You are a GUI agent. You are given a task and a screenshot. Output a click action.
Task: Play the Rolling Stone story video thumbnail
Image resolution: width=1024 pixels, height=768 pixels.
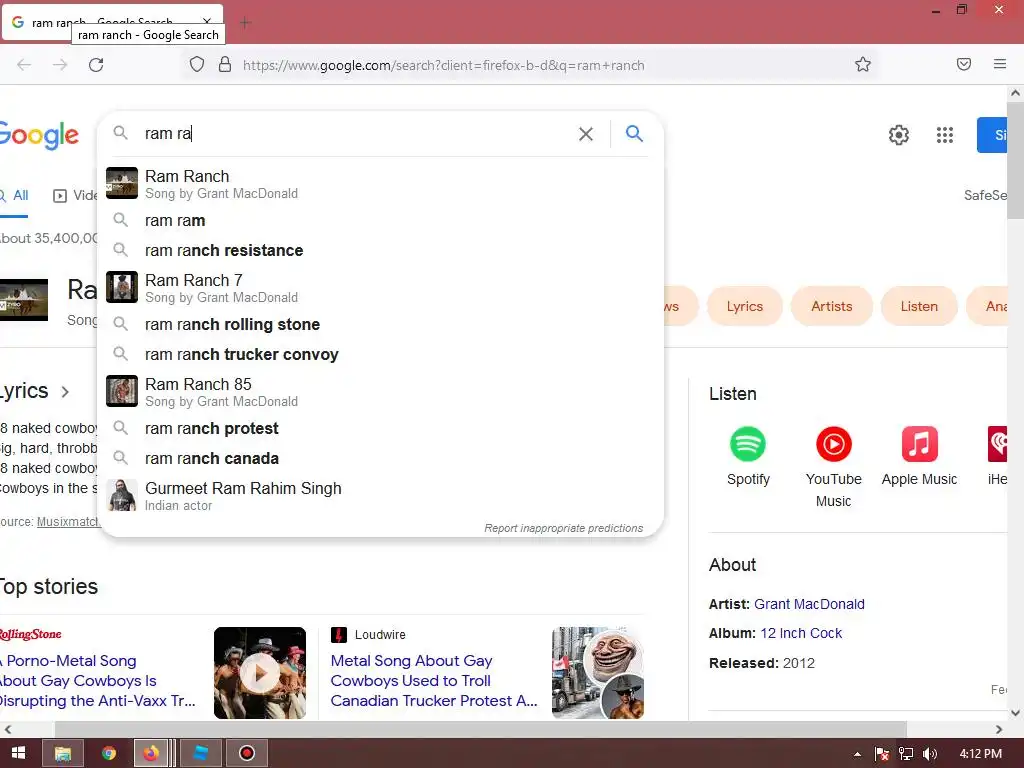[x=260, y=673]
